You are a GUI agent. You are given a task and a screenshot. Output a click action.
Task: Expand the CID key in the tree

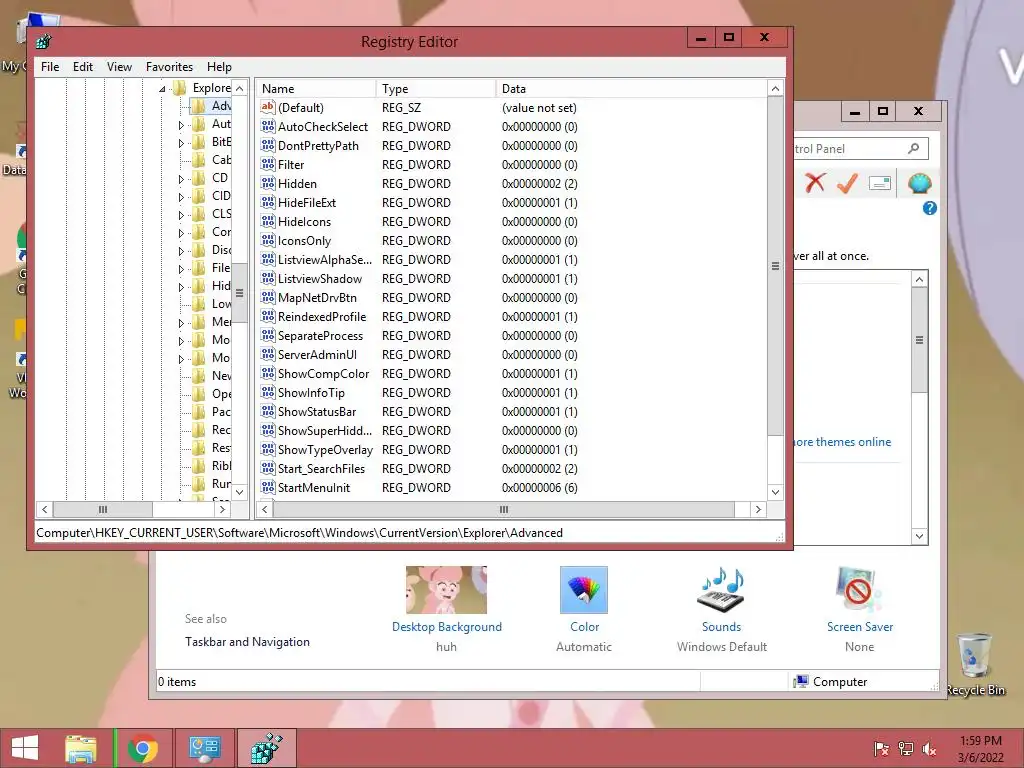coord(181,196)
